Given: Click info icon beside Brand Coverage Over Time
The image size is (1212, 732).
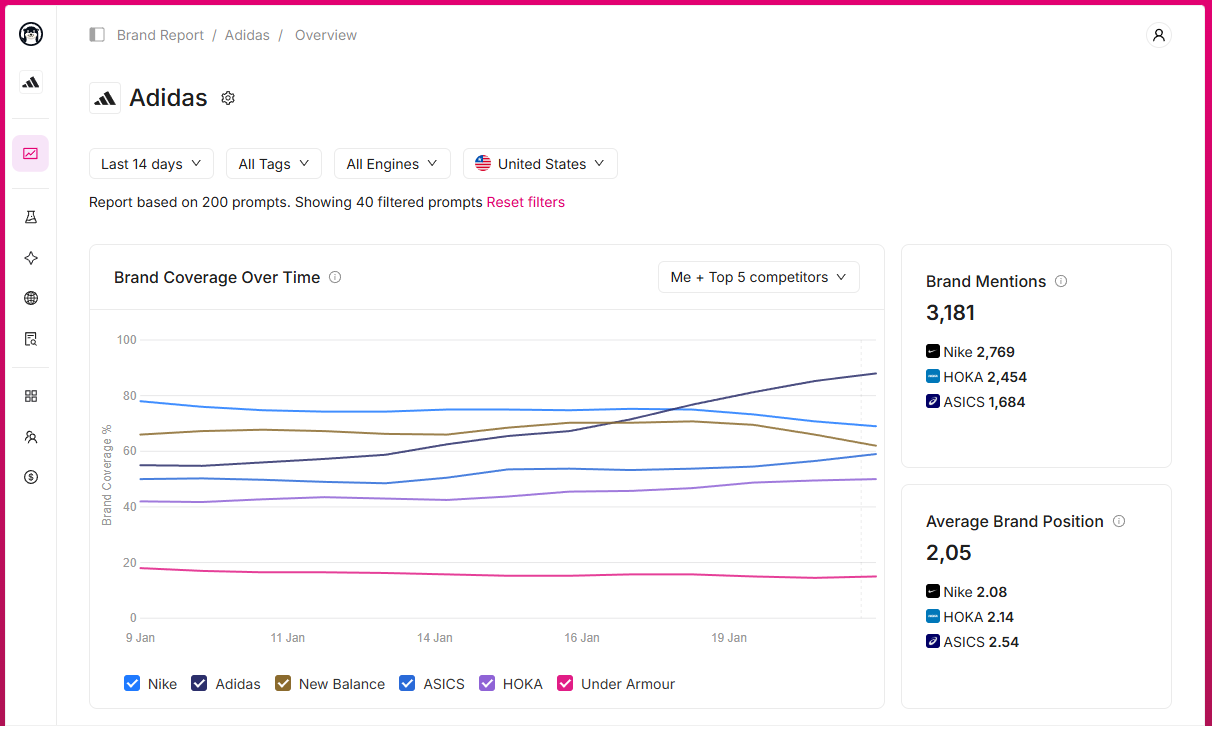Looking at the screenshot, I should pos(335,277).
